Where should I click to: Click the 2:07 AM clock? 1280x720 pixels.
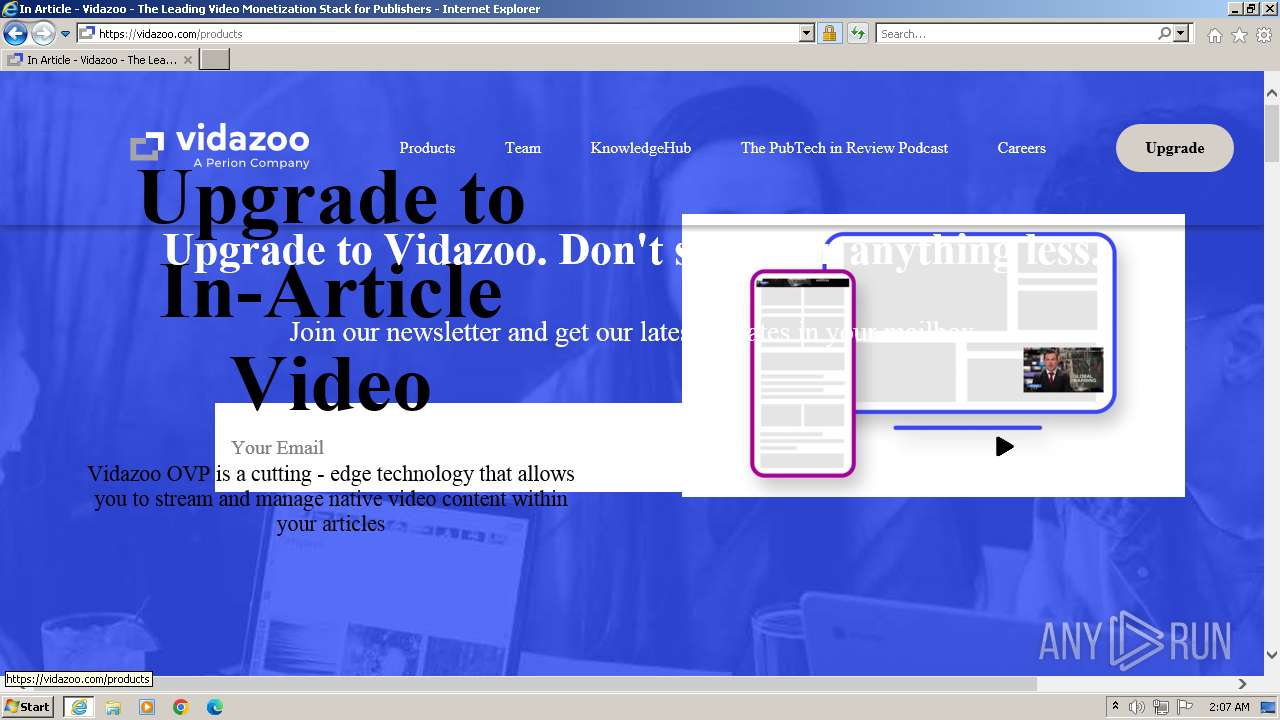[x=1229, y=707]
